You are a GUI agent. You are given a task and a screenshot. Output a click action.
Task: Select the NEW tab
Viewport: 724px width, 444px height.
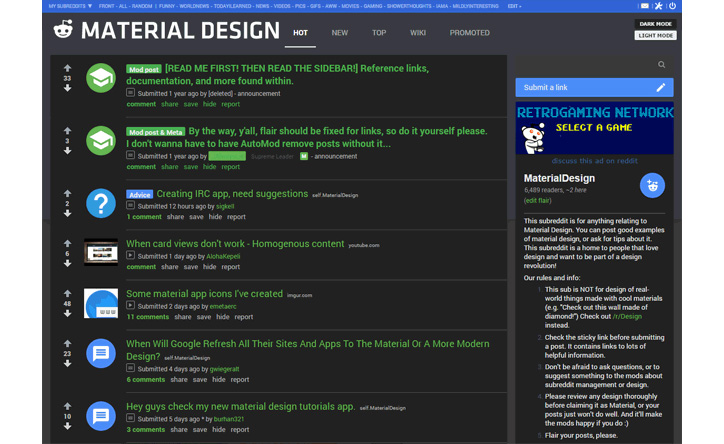click(340, 33)
